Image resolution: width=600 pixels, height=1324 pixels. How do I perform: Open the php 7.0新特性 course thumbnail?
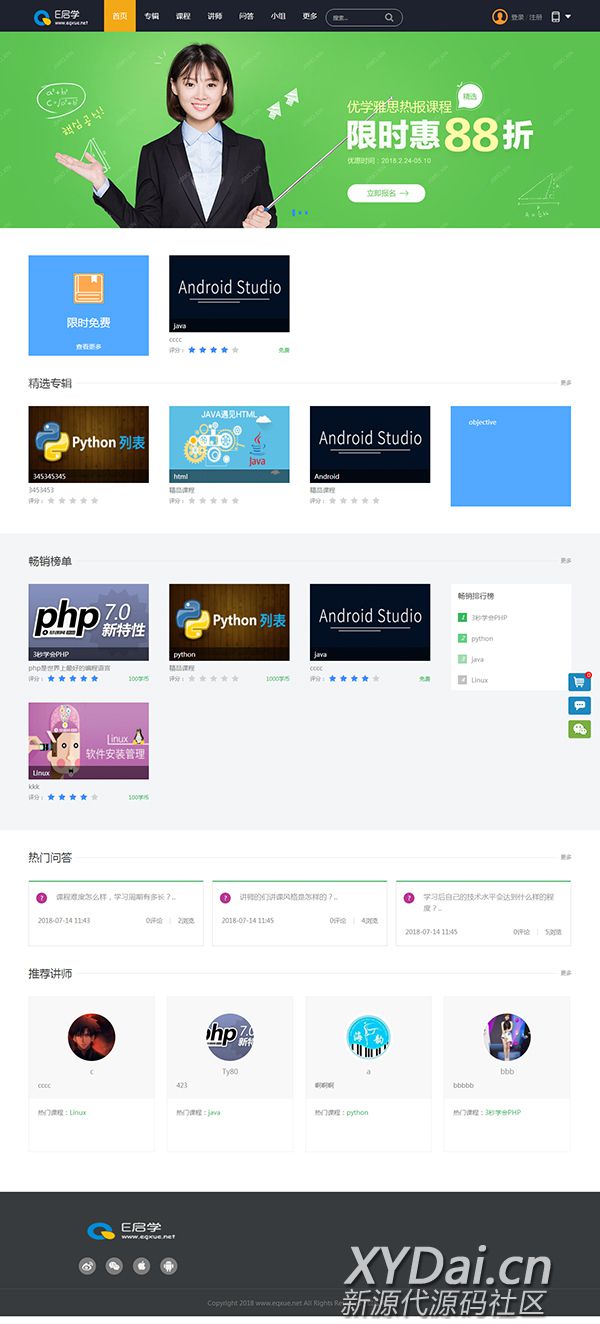(x=88, y=622)
